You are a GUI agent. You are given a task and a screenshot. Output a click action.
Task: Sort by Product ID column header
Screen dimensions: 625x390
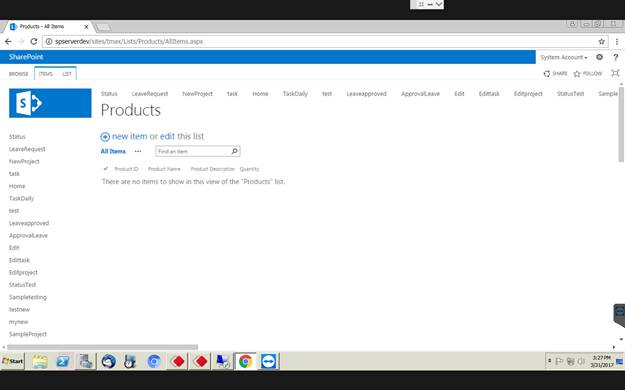(126, 169)
